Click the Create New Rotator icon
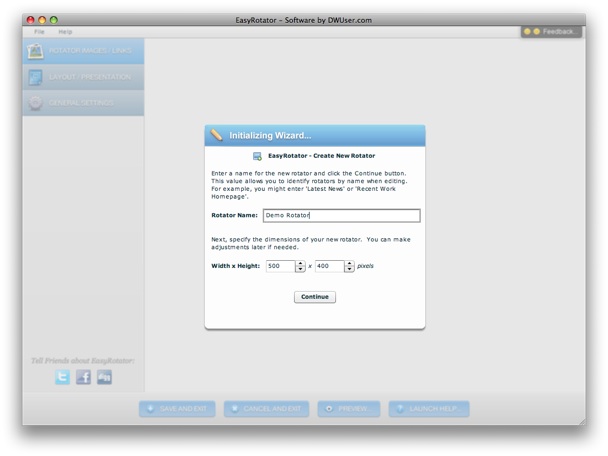Viewport: 608px width, 456px height. (x=258, y=157)
